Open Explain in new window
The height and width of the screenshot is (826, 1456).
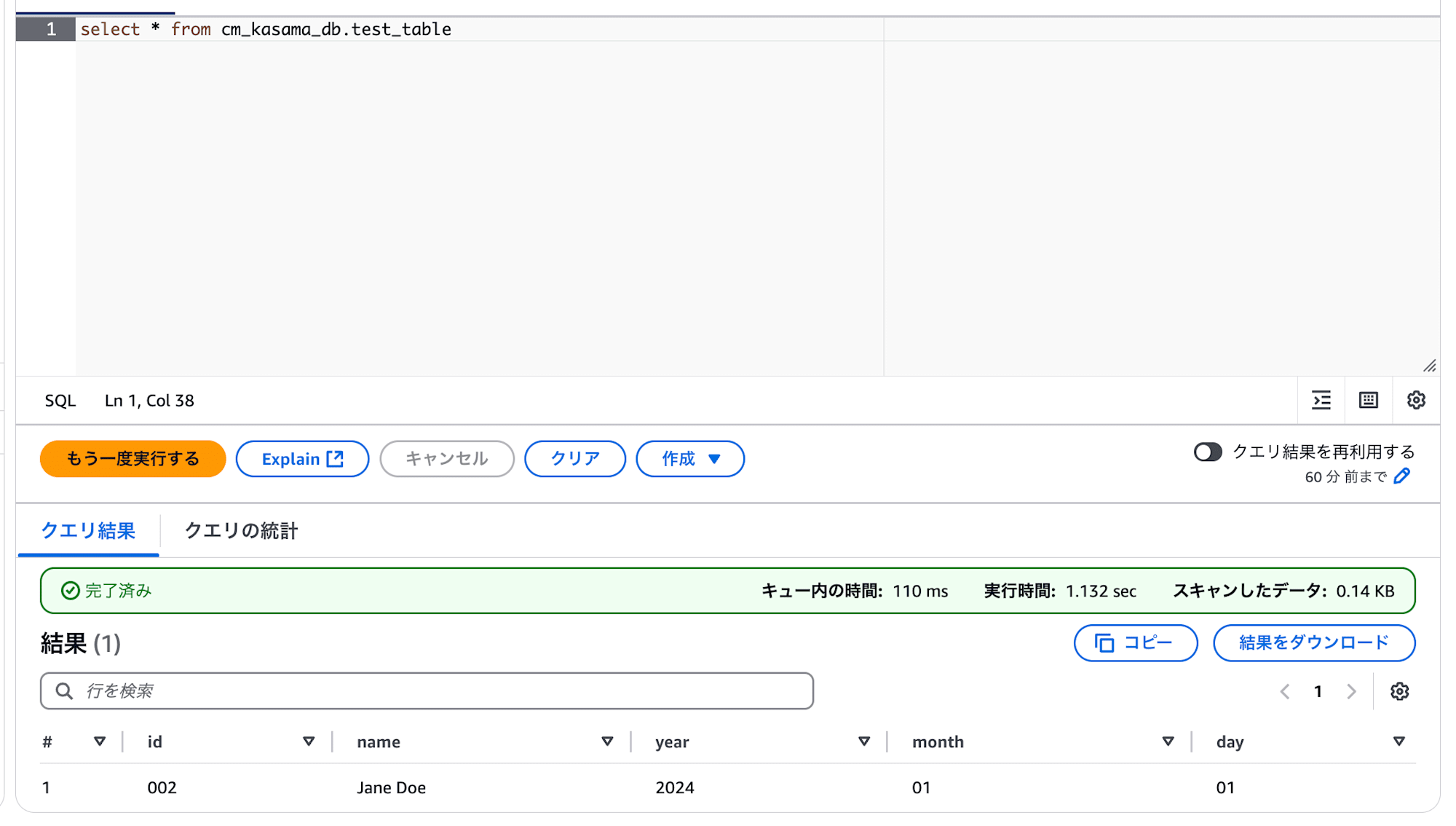302,459
